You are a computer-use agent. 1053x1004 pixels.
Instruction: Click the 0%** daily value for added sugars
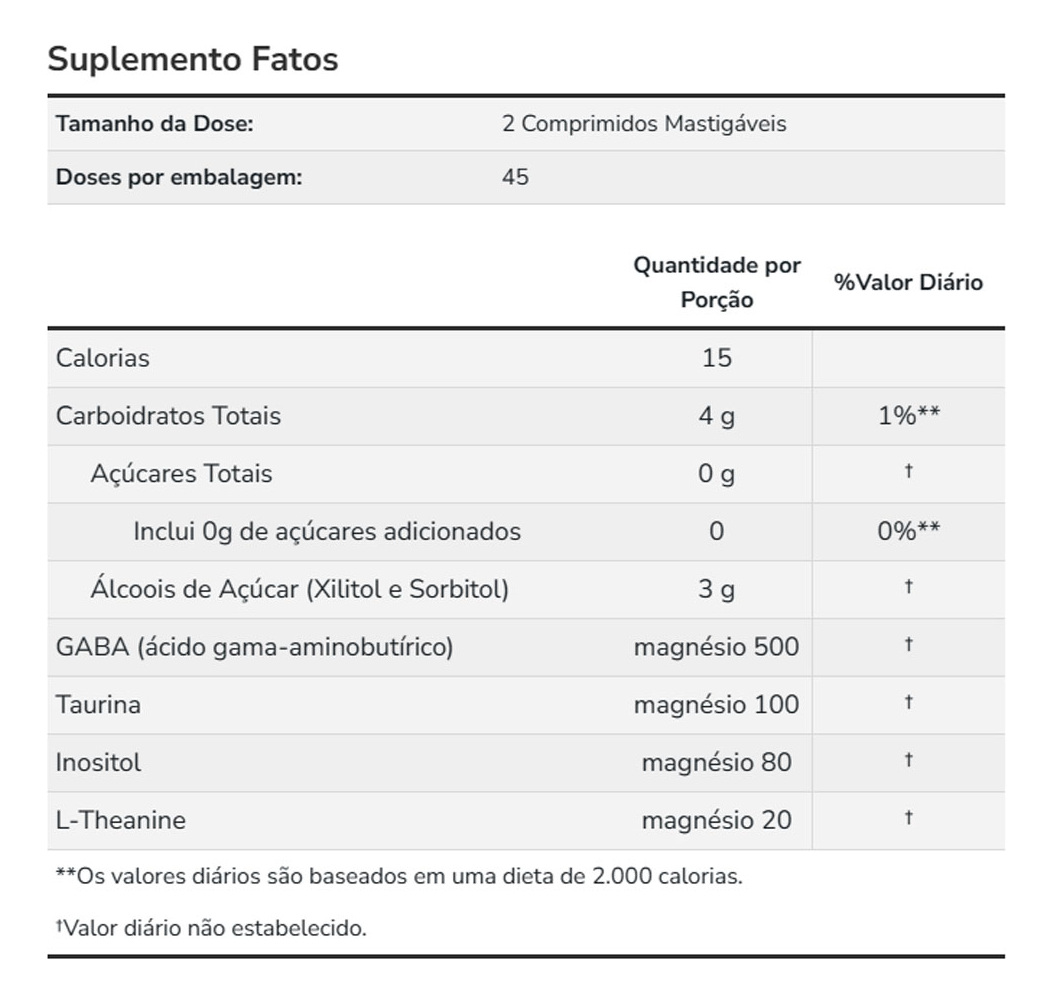[908, 531]
